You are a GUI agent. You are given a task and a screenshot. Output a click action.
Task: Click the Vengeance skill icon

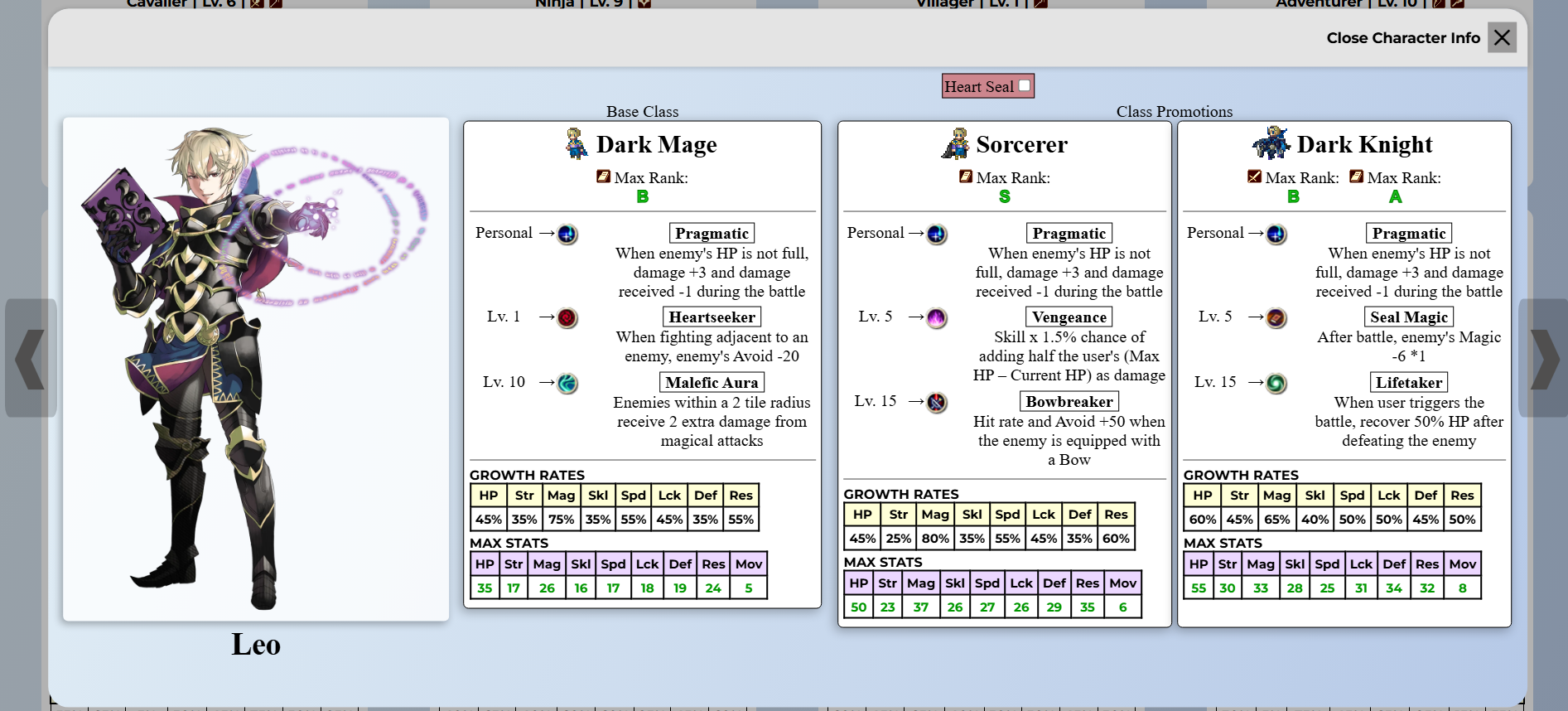(937, 318)
